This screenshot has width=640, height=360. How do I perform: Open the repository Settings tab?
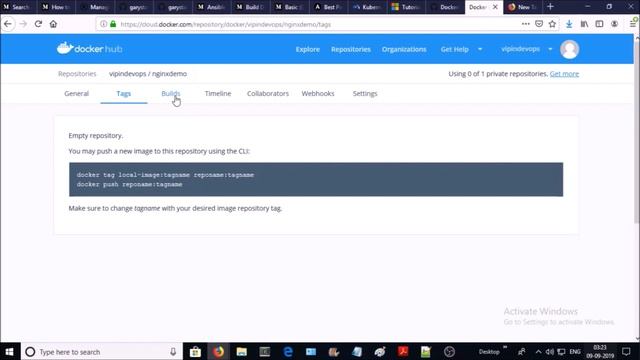(x=365, y=93)
